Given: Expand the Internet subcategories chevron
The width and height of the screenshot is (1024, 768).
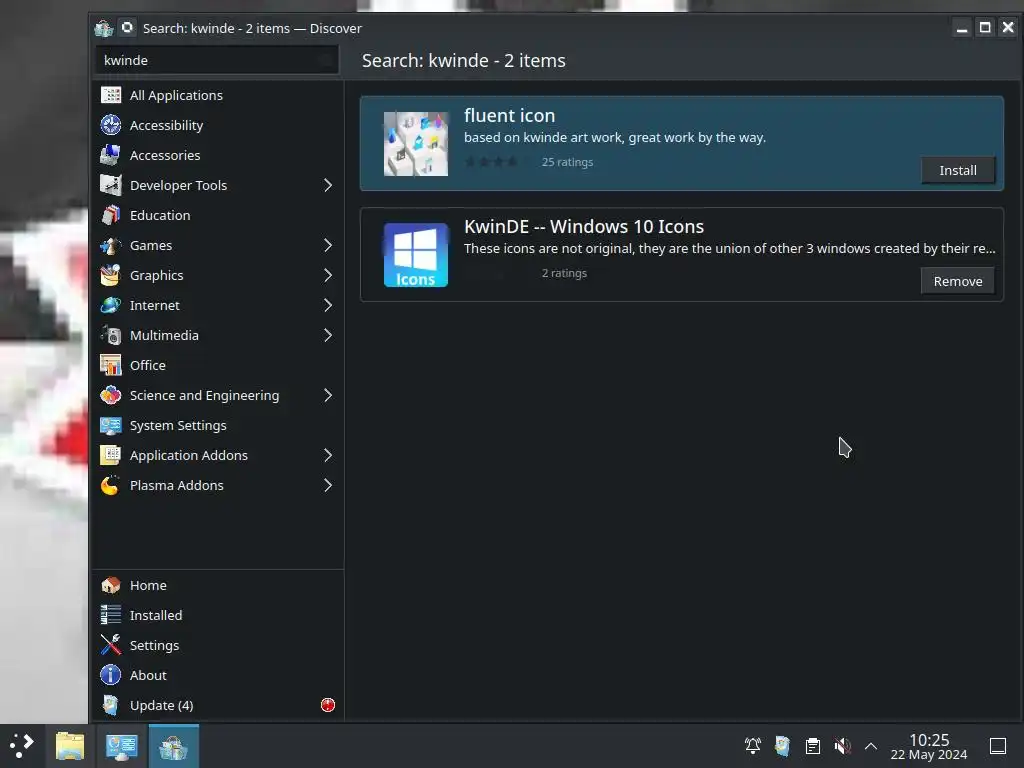Looking at the screenshot, I should [328, 305].
